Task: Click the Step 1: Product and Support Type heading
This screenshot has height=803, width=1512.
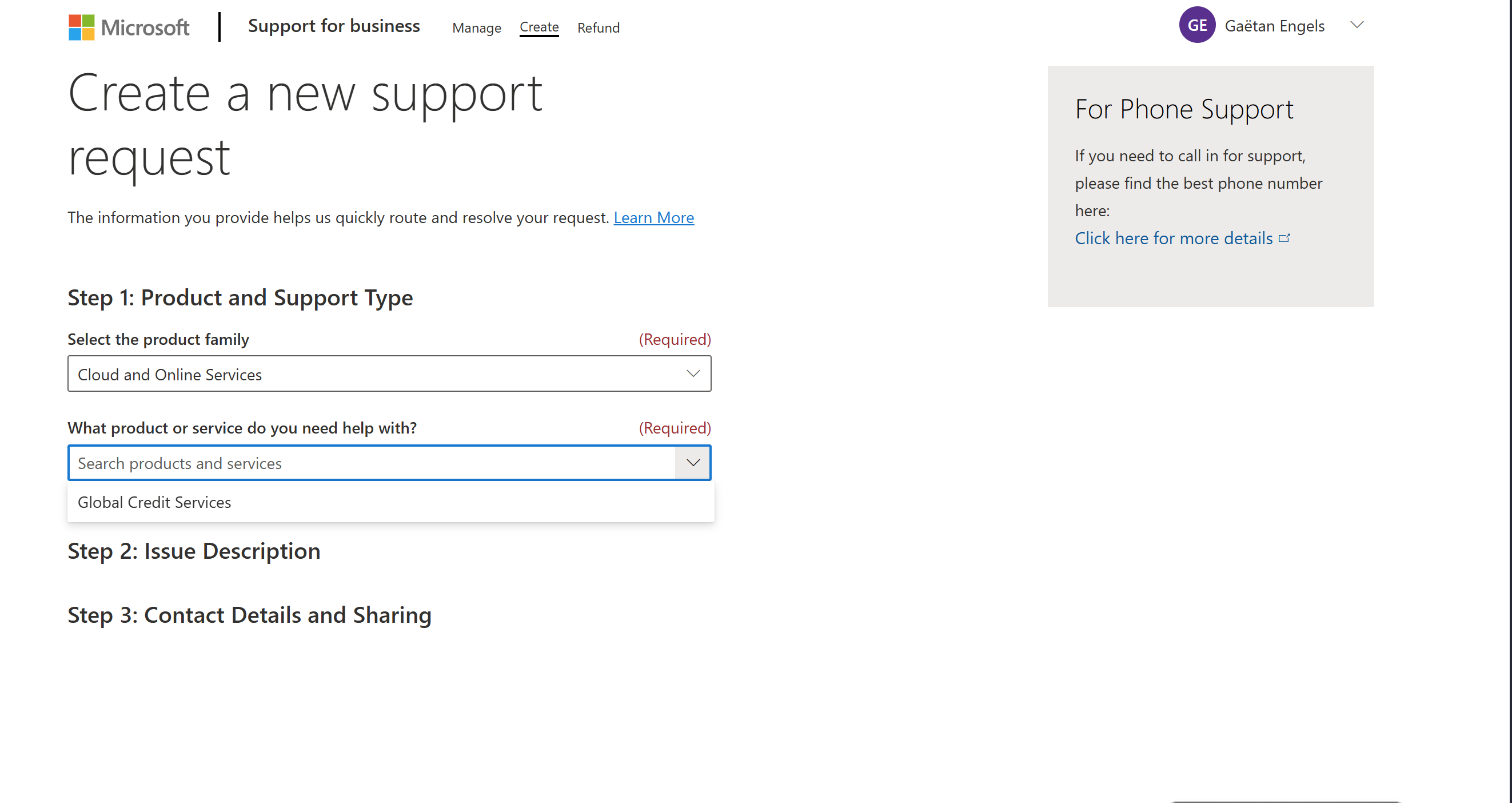Action: point(240,298)
